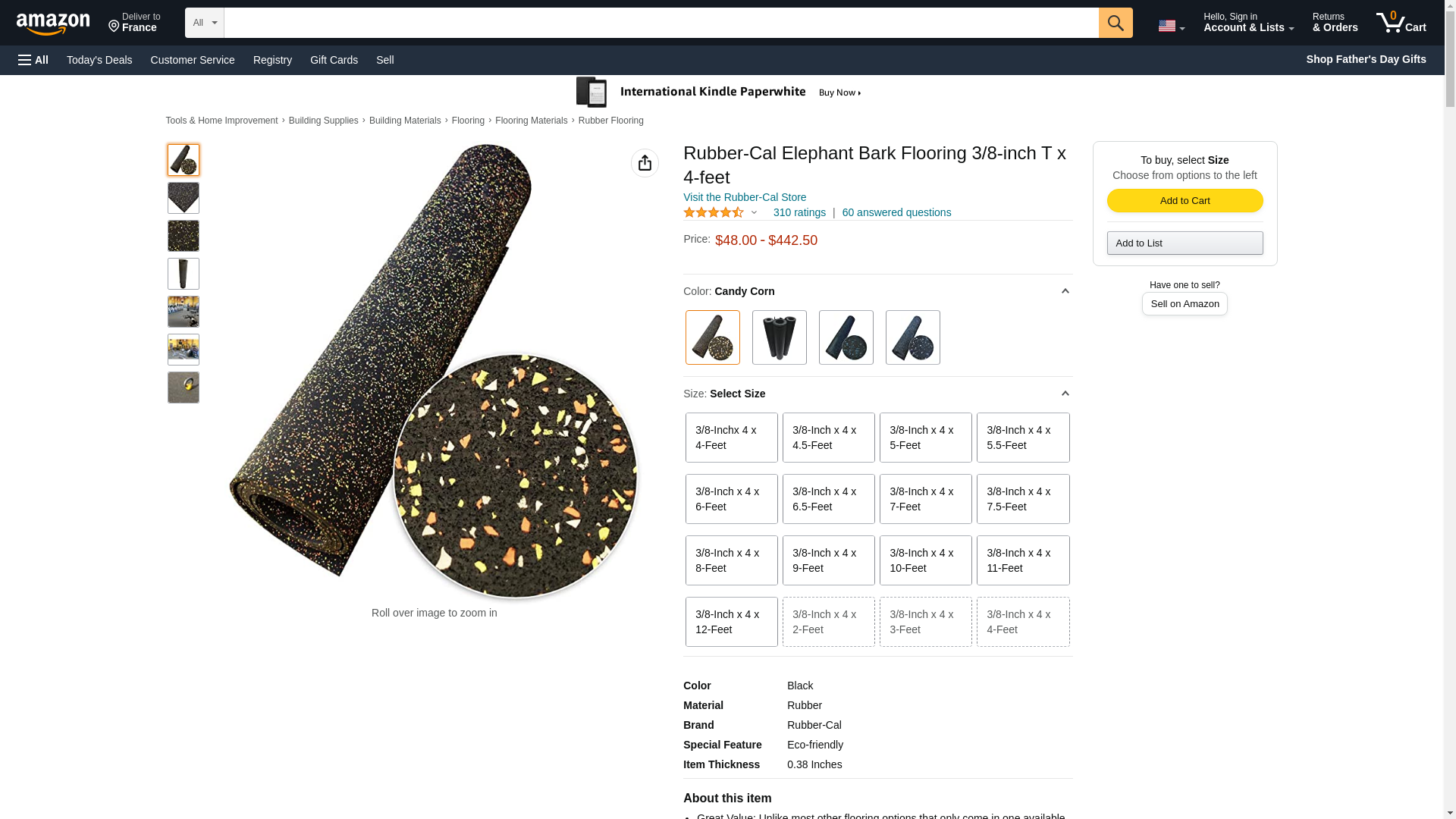Open the search category All dropdown

point(204,23)
